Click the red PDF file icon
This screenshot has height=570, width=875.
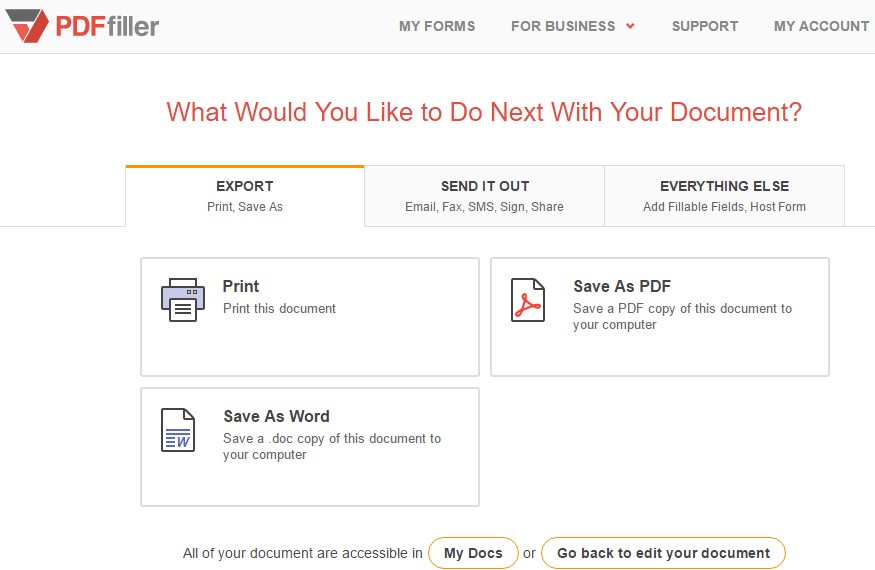point(528,300)
